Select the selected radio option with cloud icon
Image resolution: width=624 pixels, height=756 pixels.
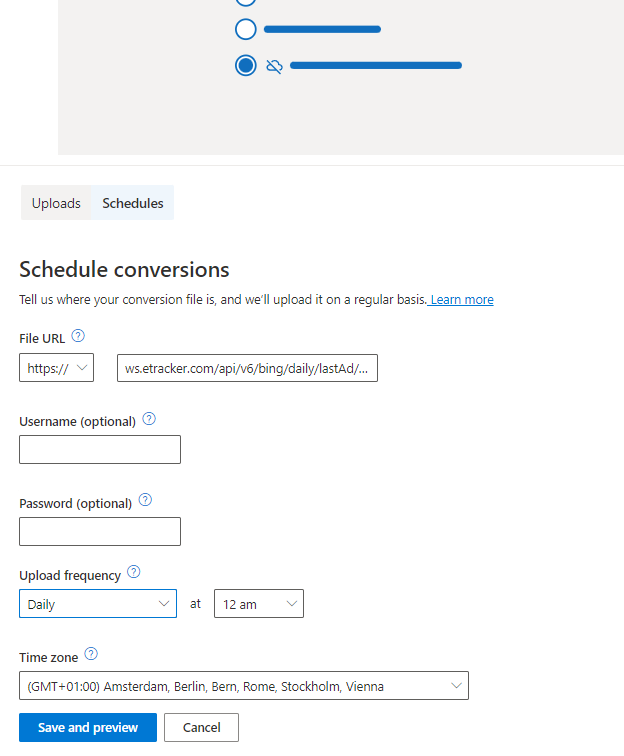pyautogui.click(x=246, y=65)
